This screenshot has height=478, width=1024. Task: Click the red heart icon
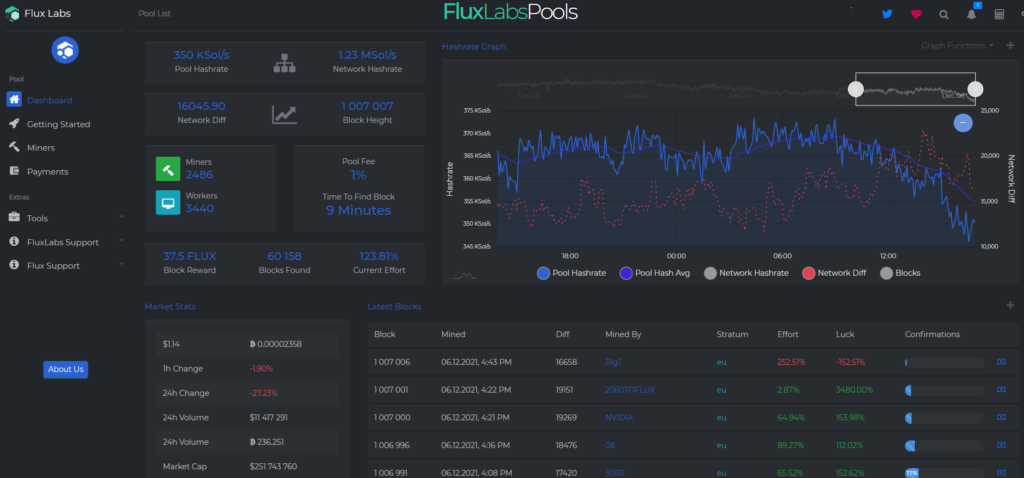[916, 14]
